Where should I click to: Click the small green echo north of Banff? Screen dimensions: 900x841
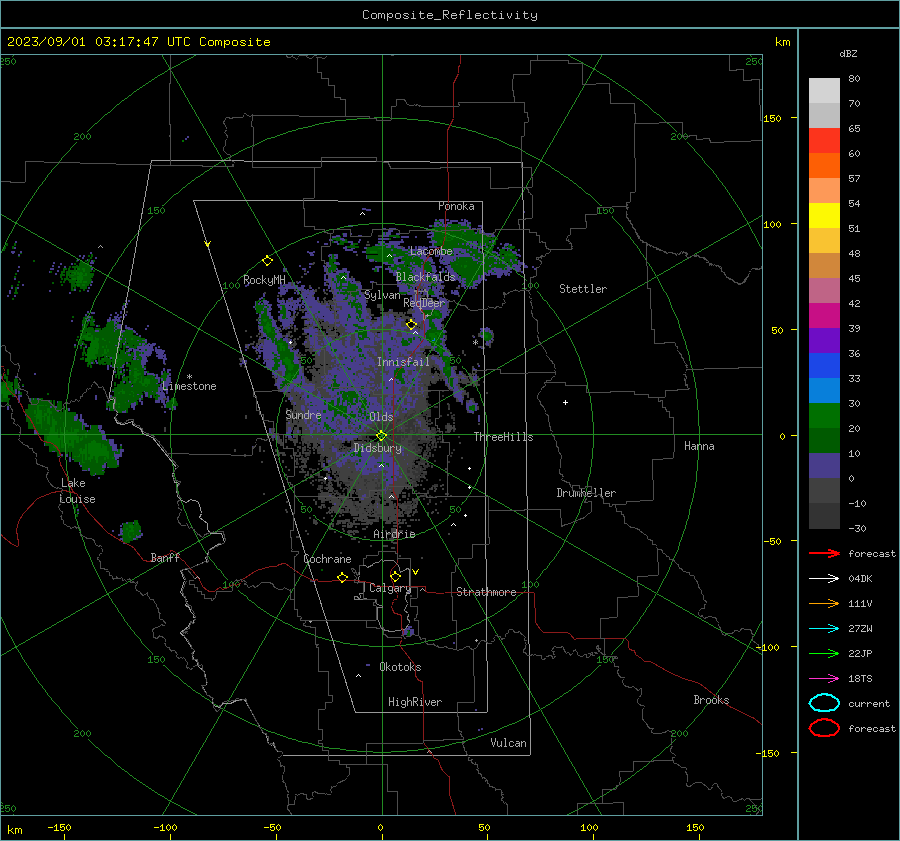(x=131, y=531)
